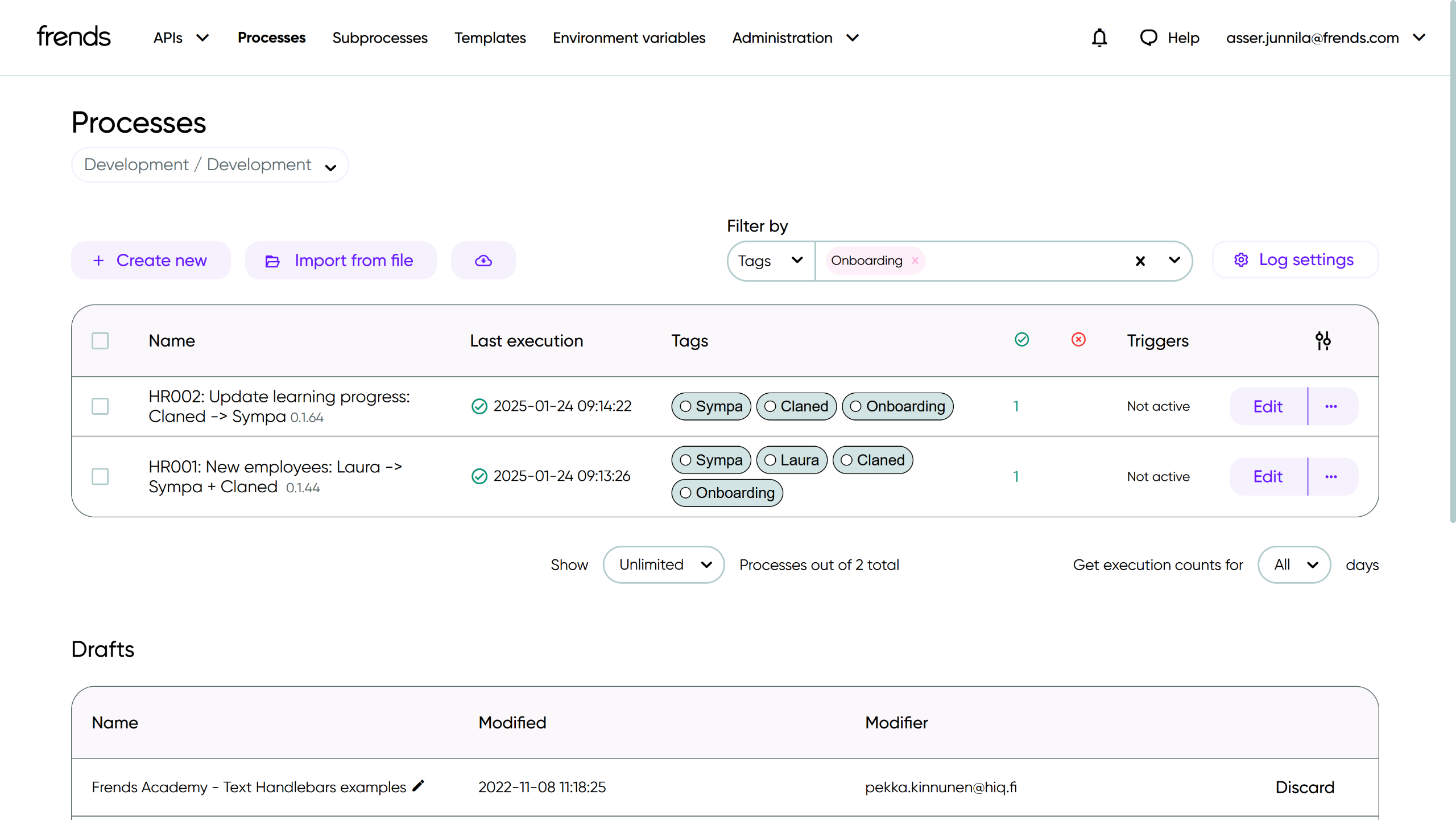1456x820 pixels.
Task: Open the Subprocesses menu item
Action: coord(379,38)
